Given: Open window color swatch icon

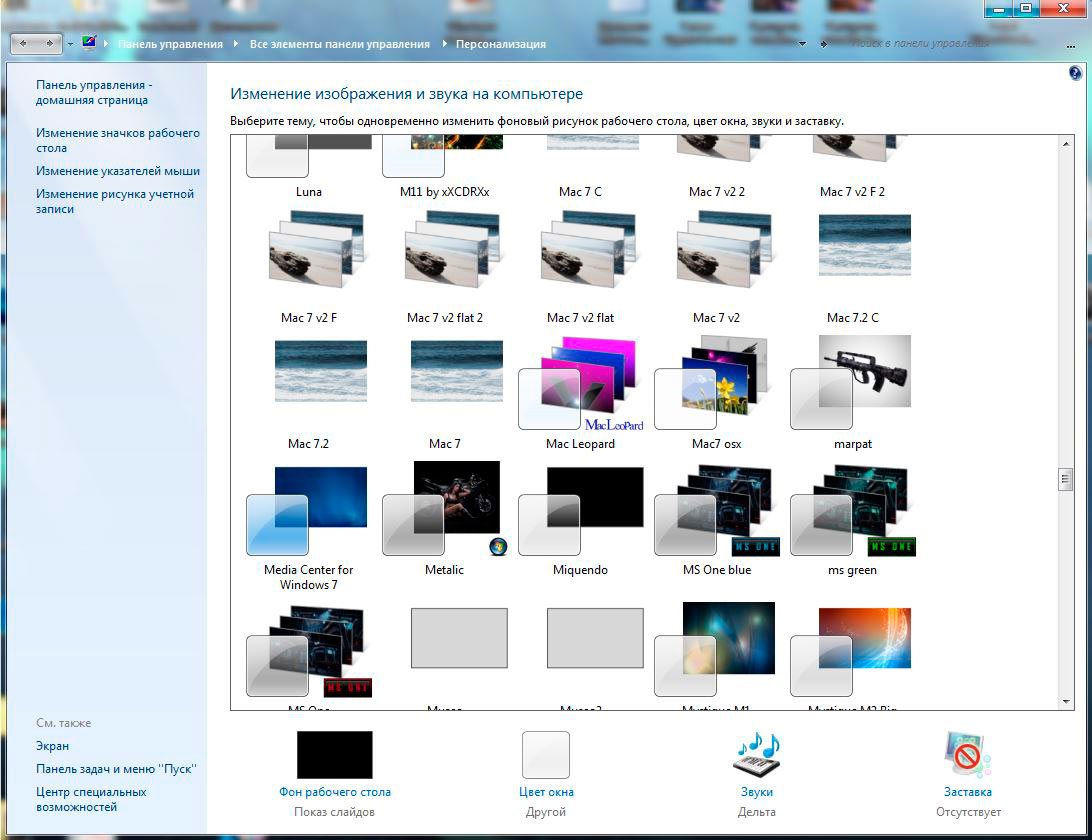Looking at the screenshot, I should (x=546, y=754).
